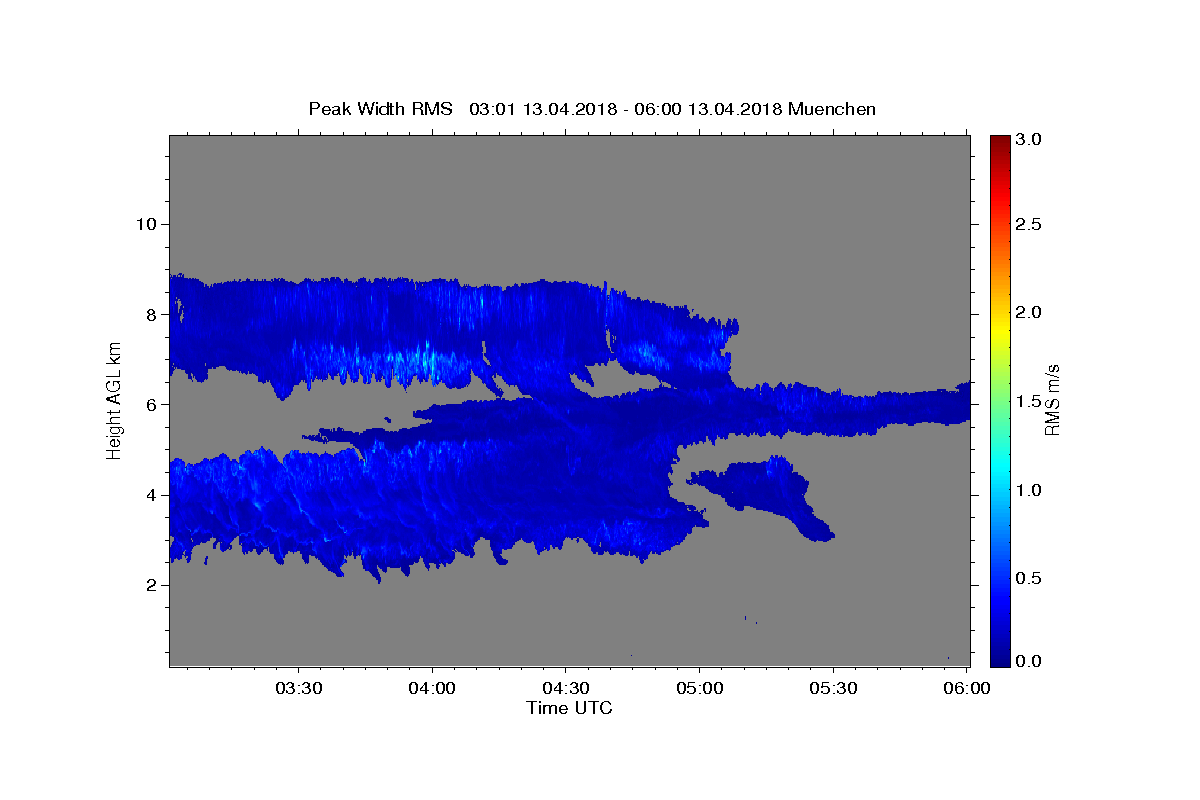Click the 06:00 time tick label
Viewport: 1200px width, 800px height.
[x=966, y=689]
